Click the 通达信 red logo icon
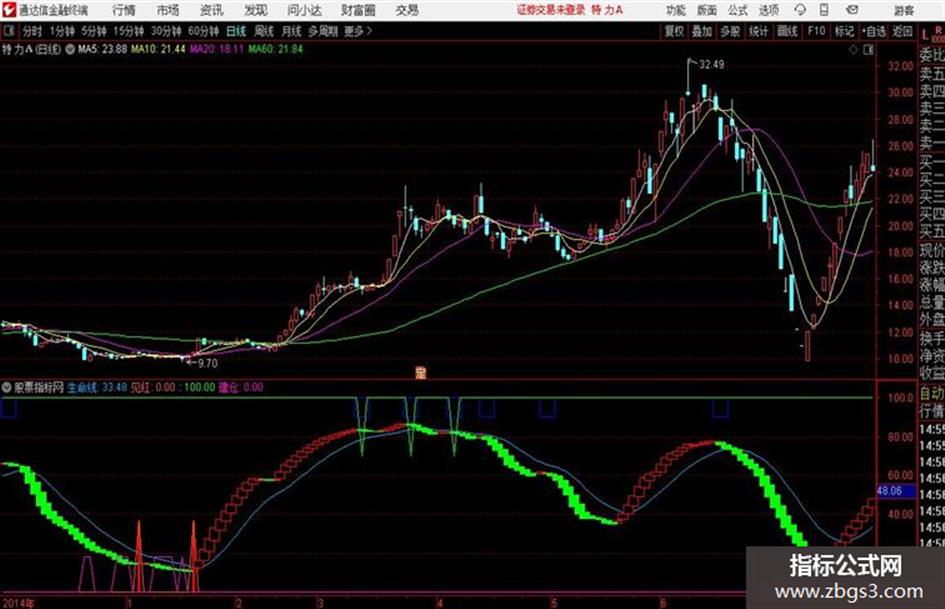The image size is (945, 609). [9, 10]
